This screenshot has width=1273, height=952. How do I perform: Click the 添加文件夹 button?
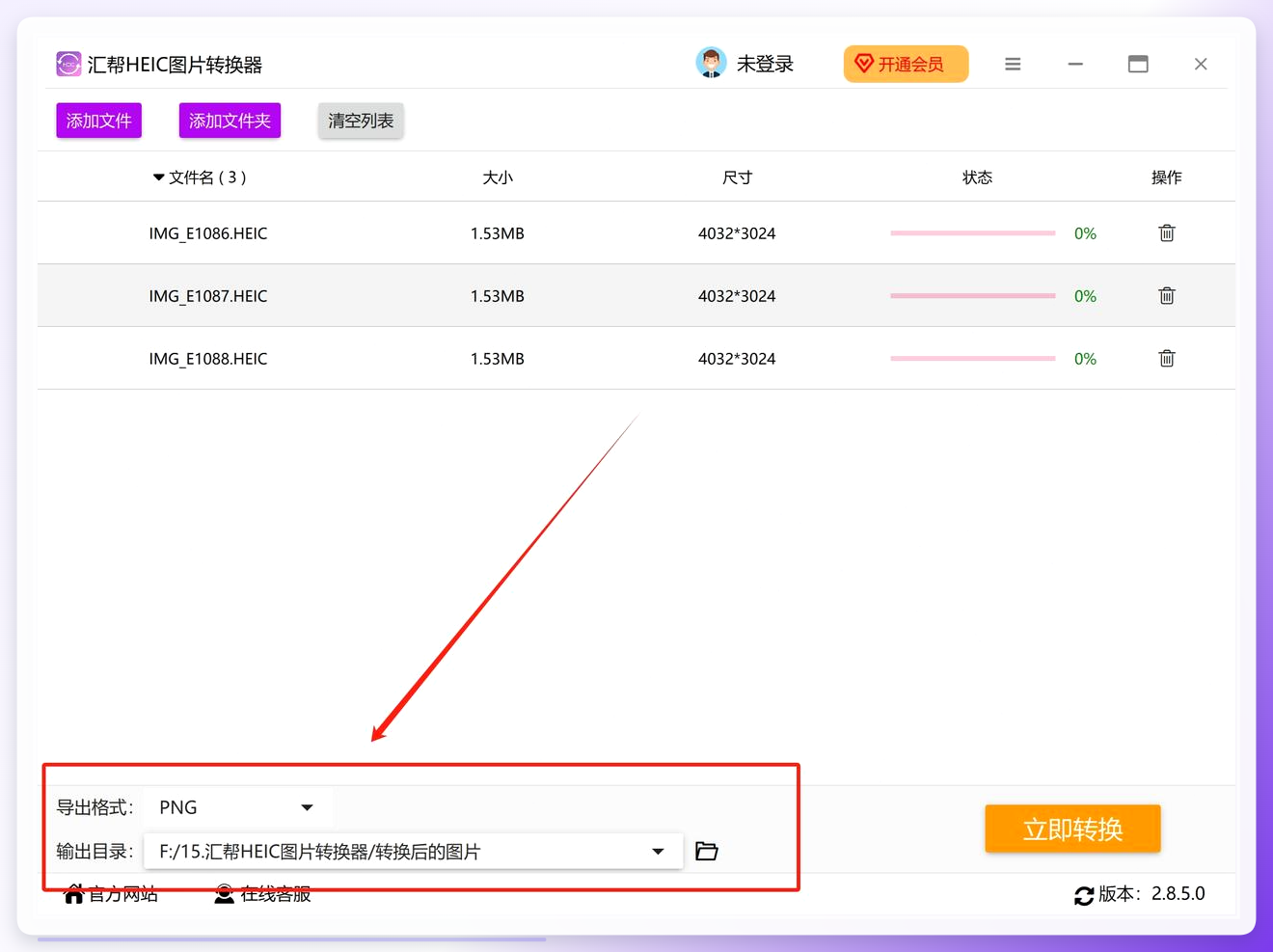[x=230, y=121]
